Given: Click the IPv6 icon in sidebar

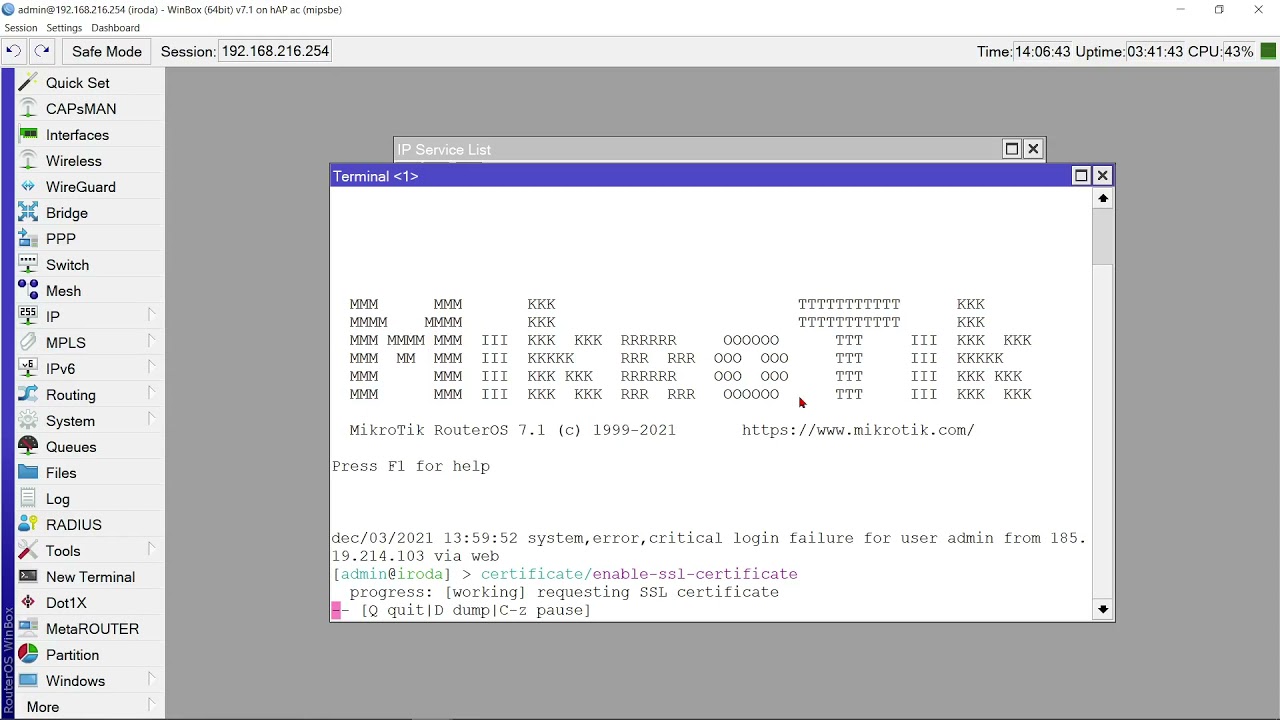Looking at the screenshot, I should (28, 369).
